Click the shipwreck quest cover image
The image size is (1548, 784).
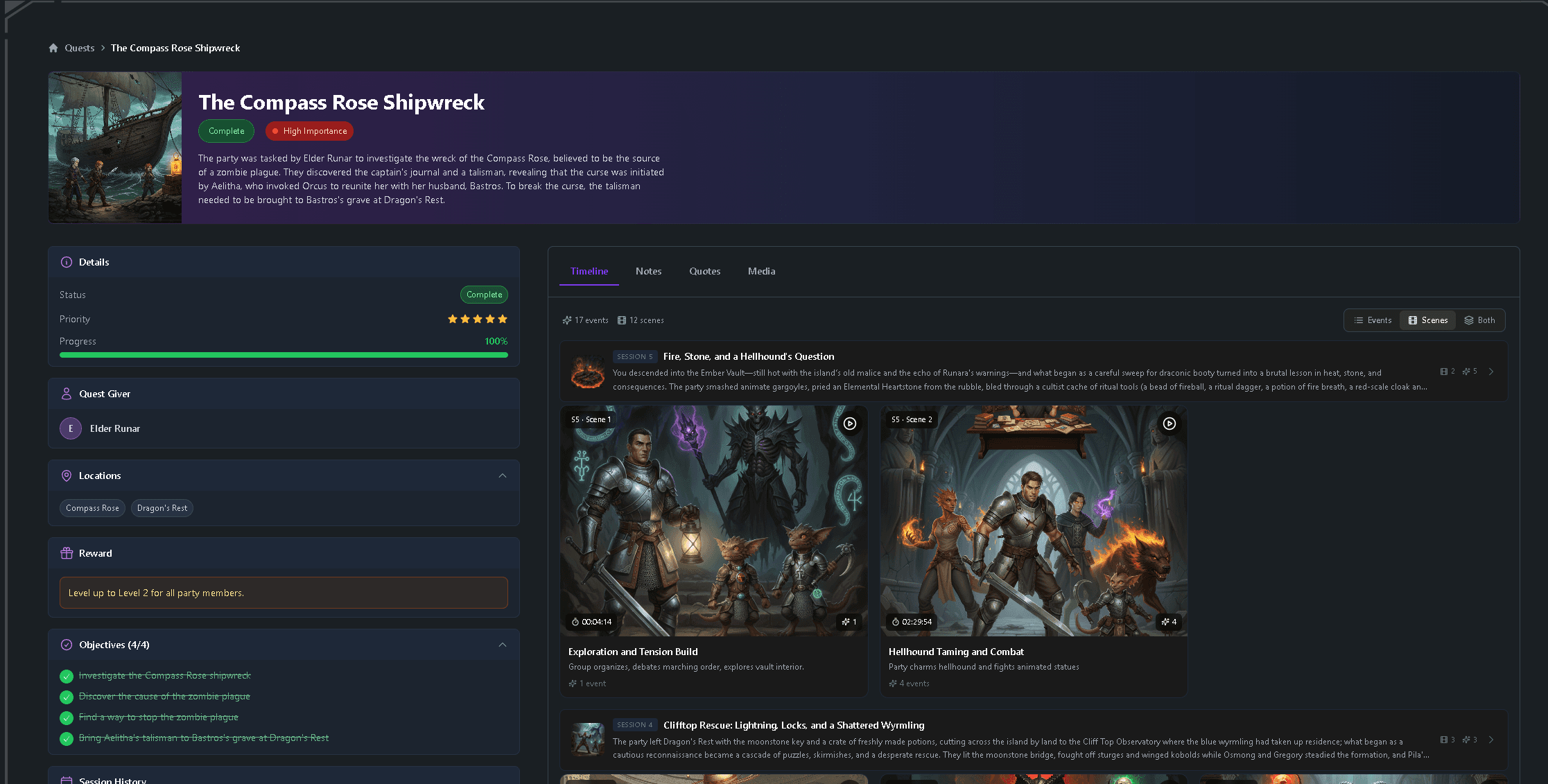(115, 148)
